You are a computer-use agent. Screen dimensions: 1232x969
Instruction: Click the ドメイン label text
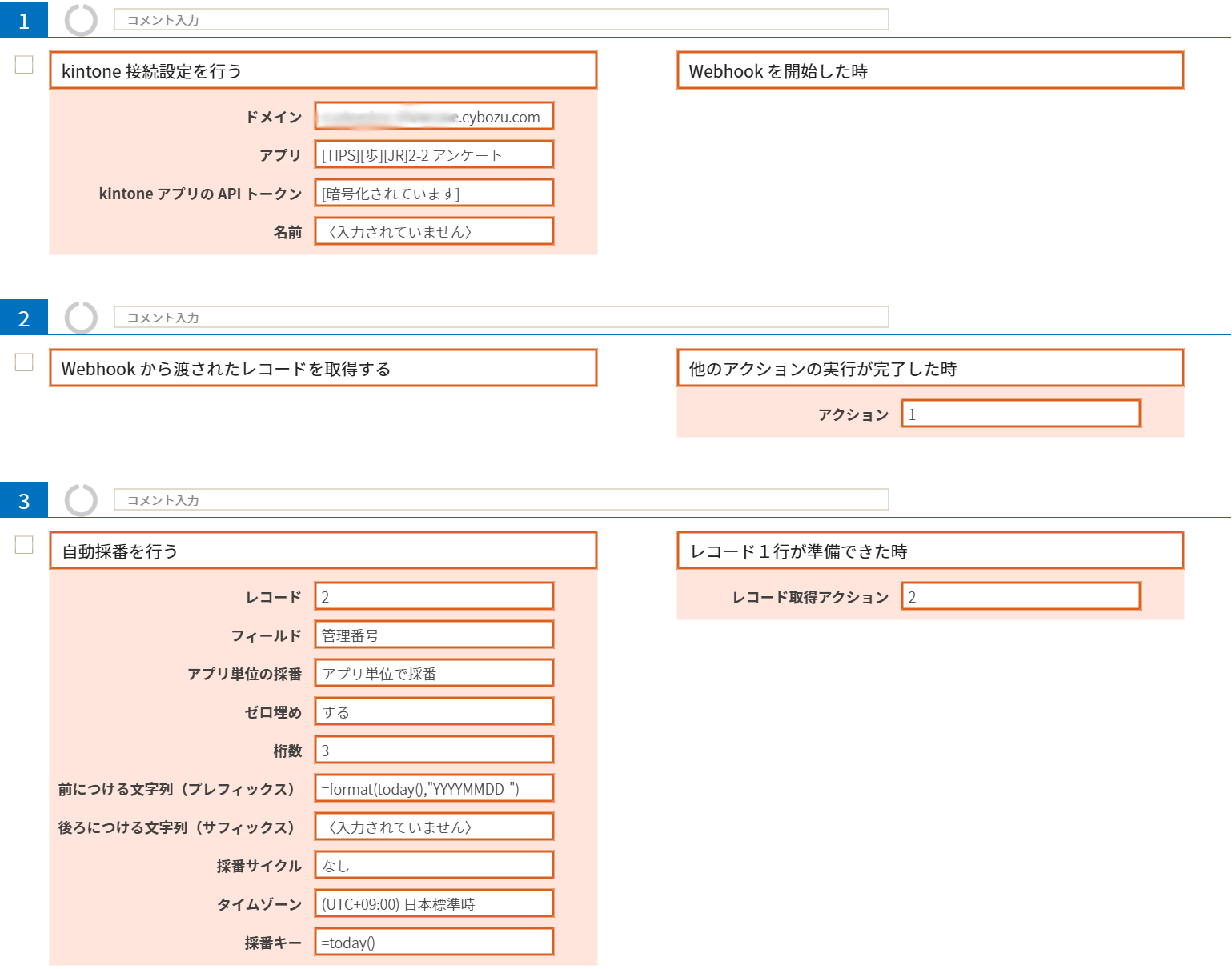pos(274,117)
